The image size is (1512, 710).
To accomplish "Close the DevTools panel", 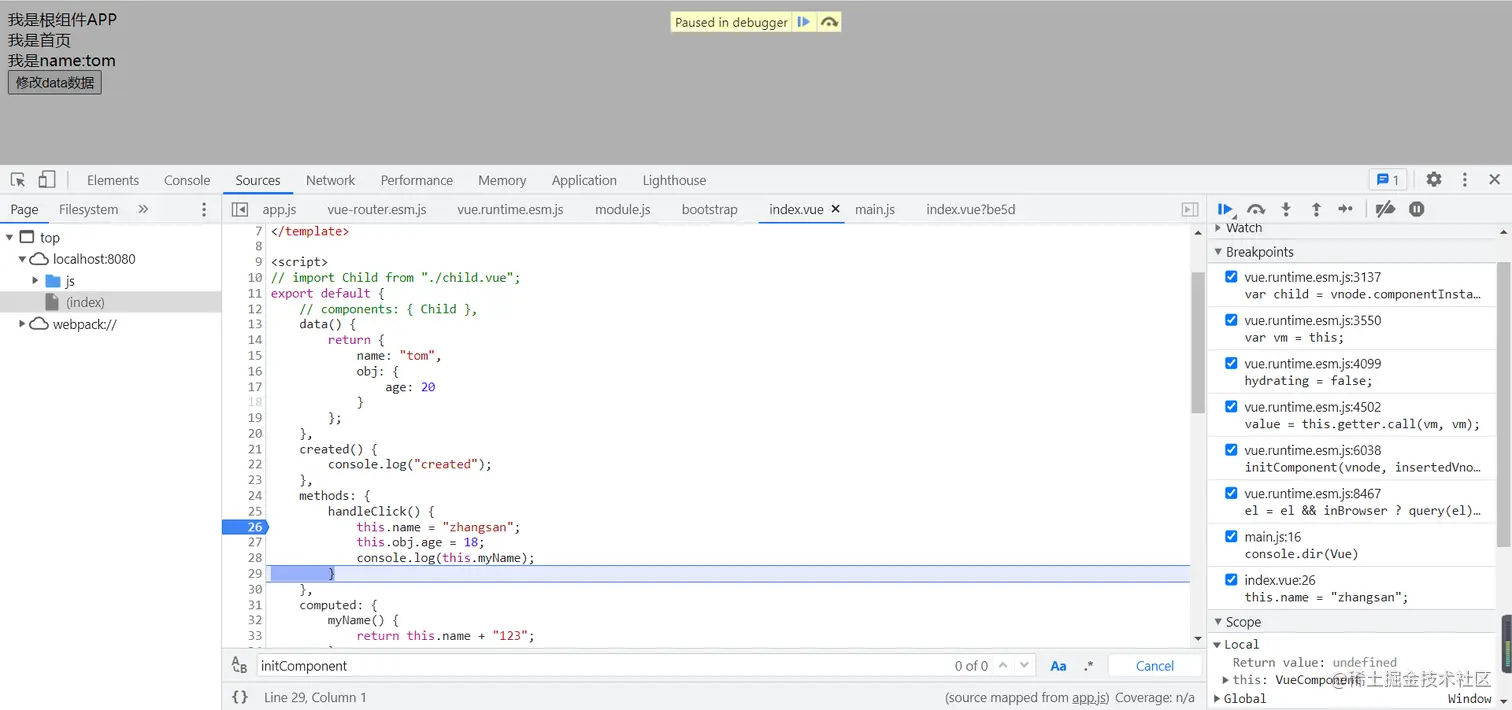I will tap(1494, 180).
